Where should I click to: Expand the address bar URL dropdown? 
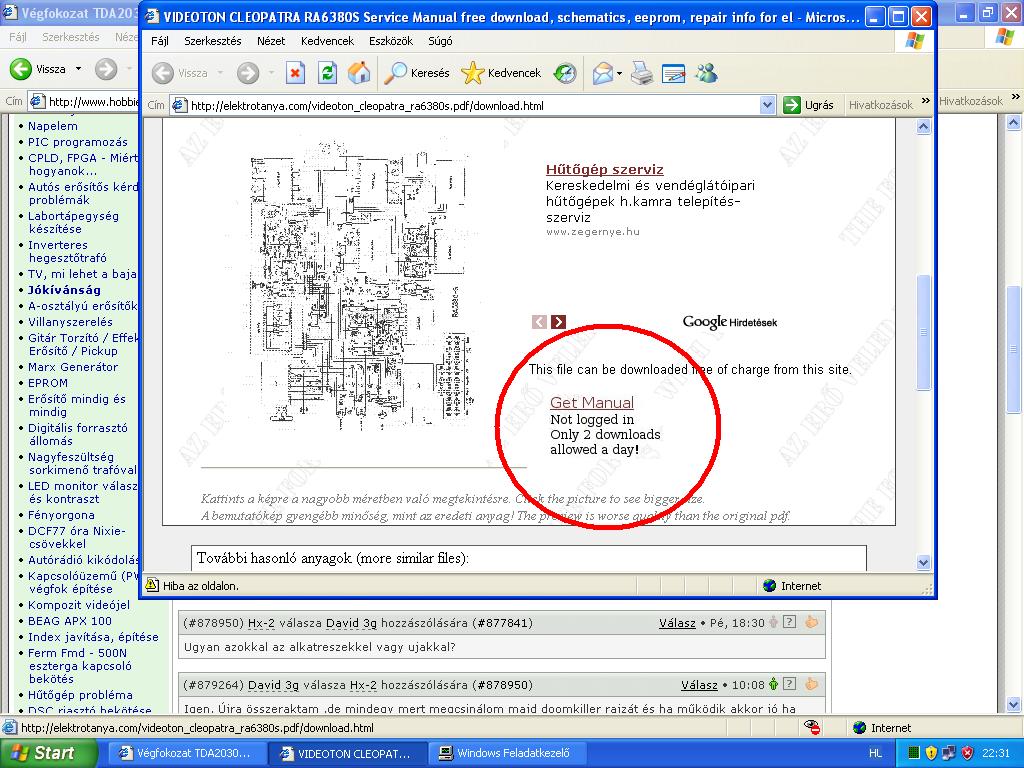tap(768, 105)
